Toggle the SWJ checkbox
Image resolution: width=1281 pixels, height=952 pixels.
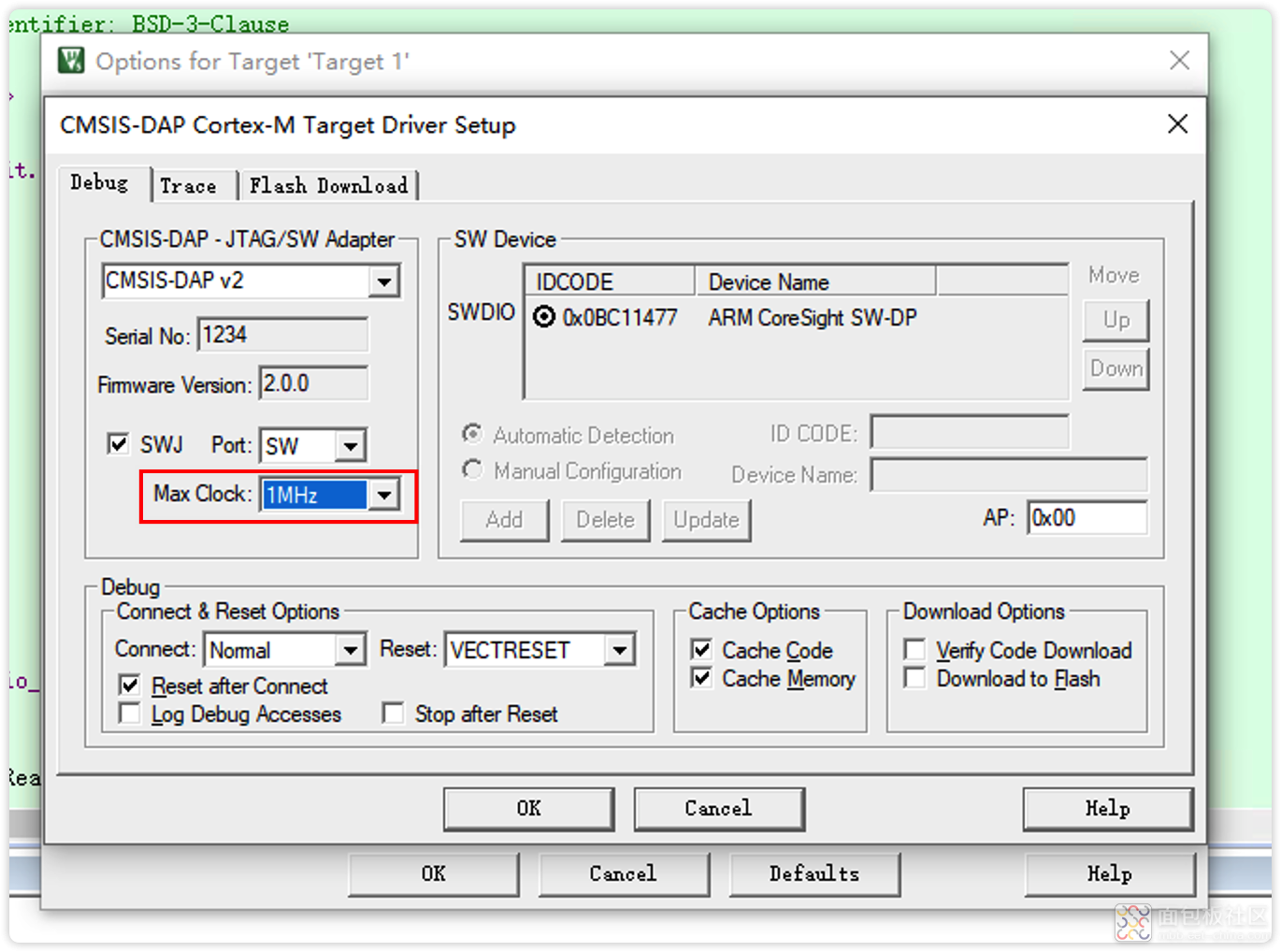(118, 444)
